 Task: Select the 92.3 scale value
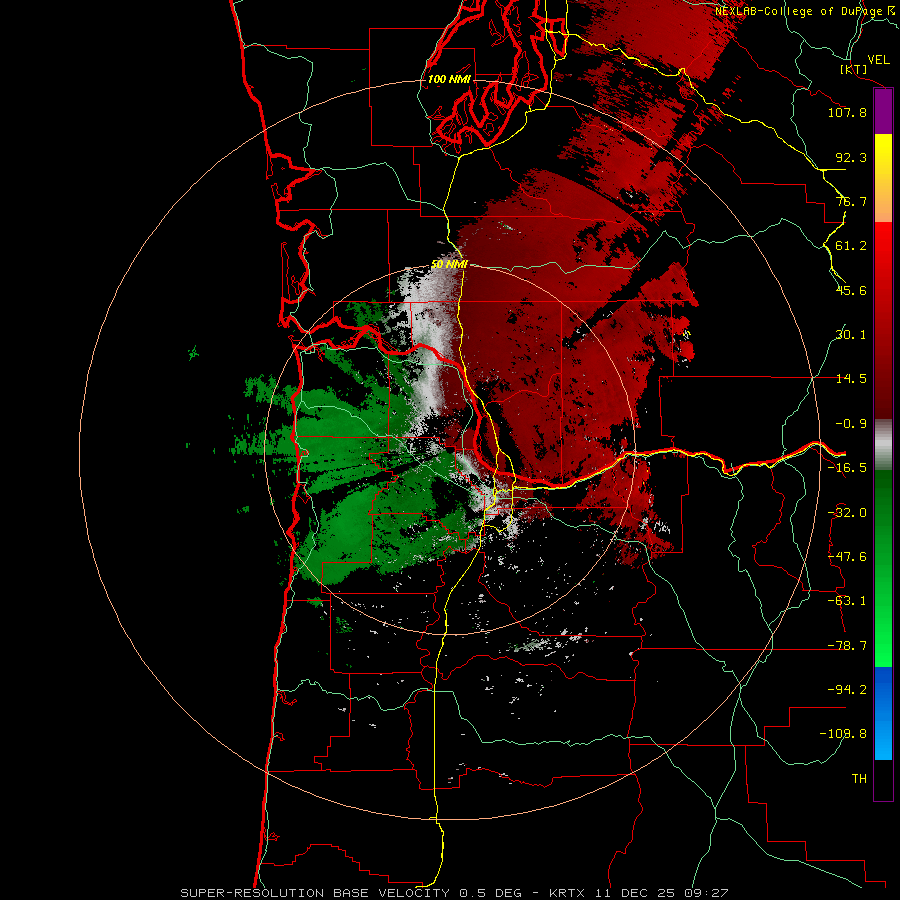(x=851, y=157)
